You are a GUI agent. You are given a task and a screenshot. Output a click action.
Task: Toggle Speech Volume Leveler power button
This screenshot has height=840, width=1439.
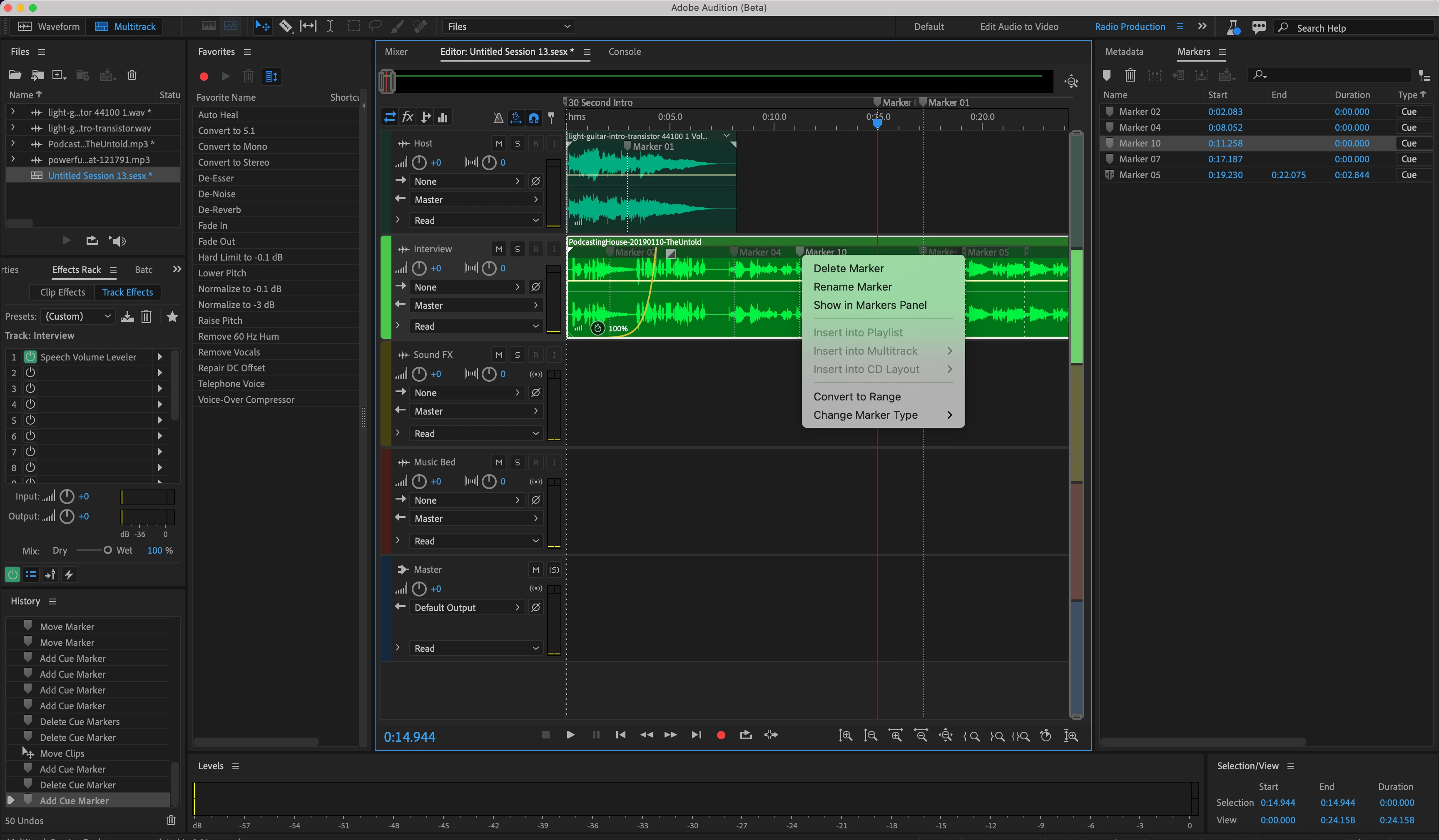tap(30, 357)
